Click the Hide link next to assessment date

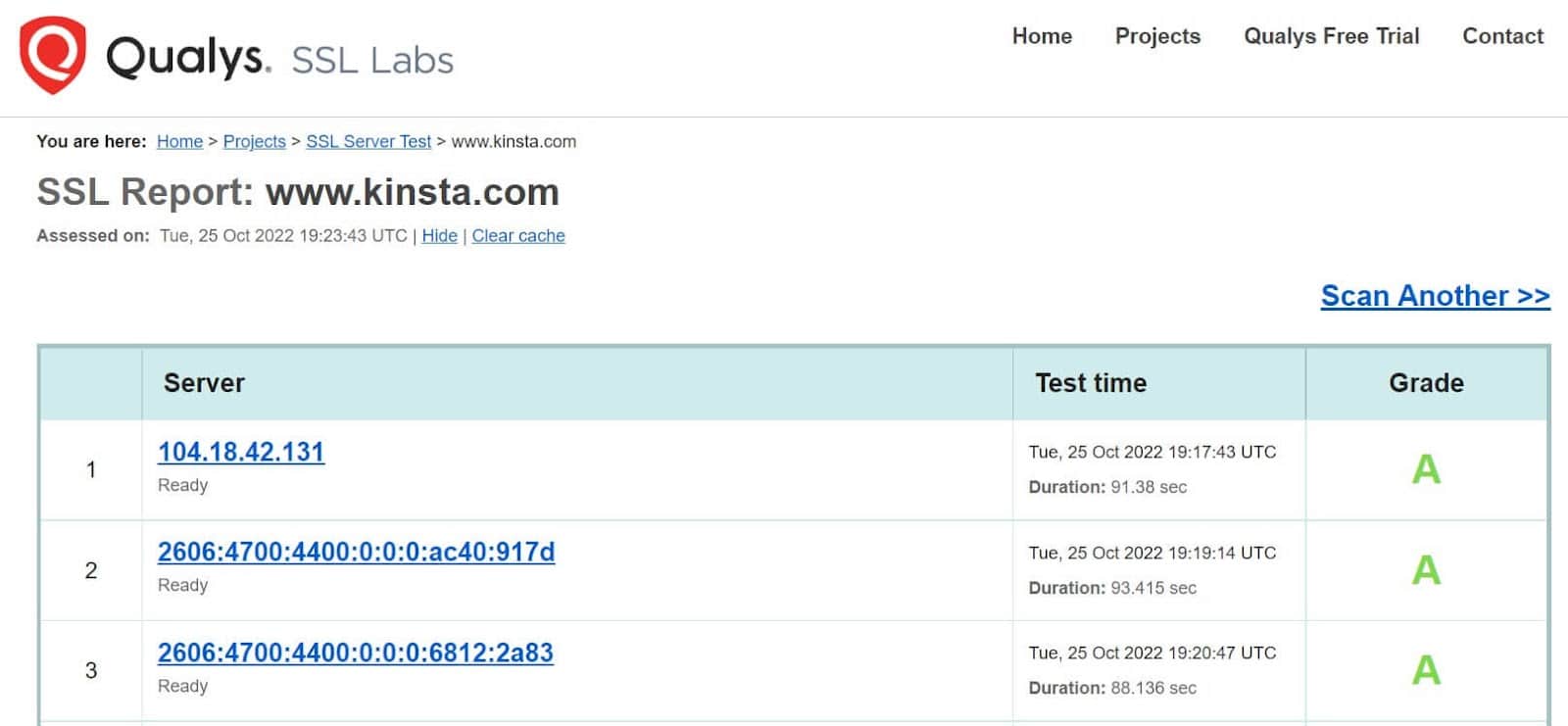pyautogui.click(x=439, y=236)
